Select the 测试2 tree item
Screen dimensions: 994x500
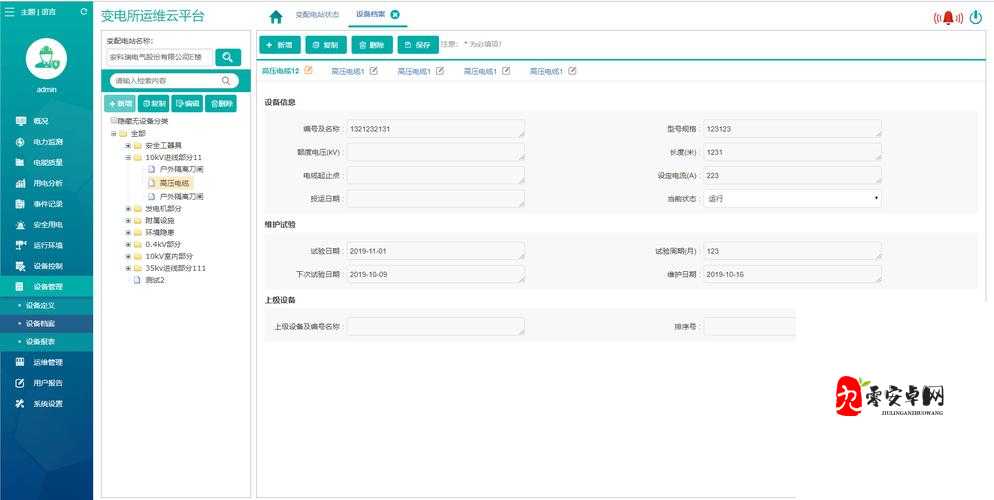pyautogui.click(x=155, y=280)
